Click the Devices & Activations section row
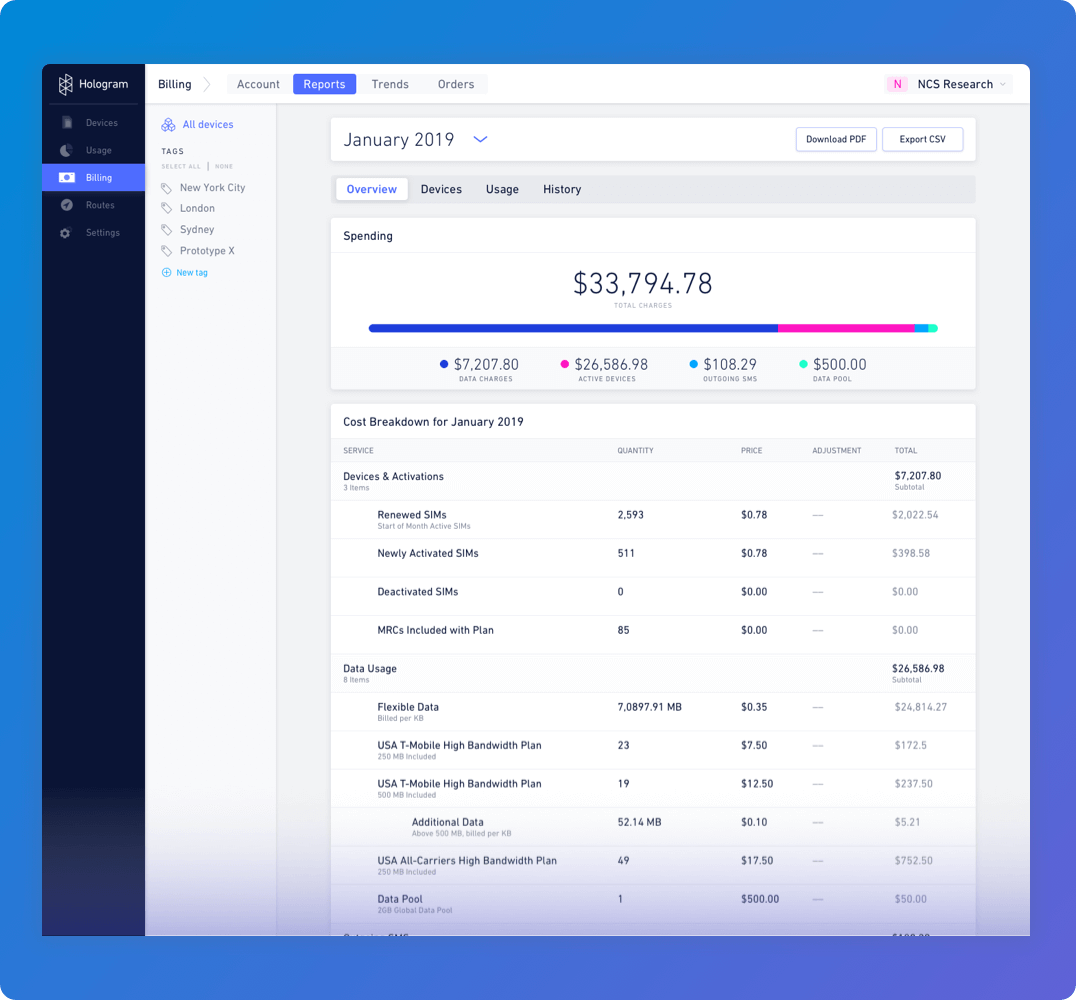1076x1000 pixels. [x=653, y=481]
